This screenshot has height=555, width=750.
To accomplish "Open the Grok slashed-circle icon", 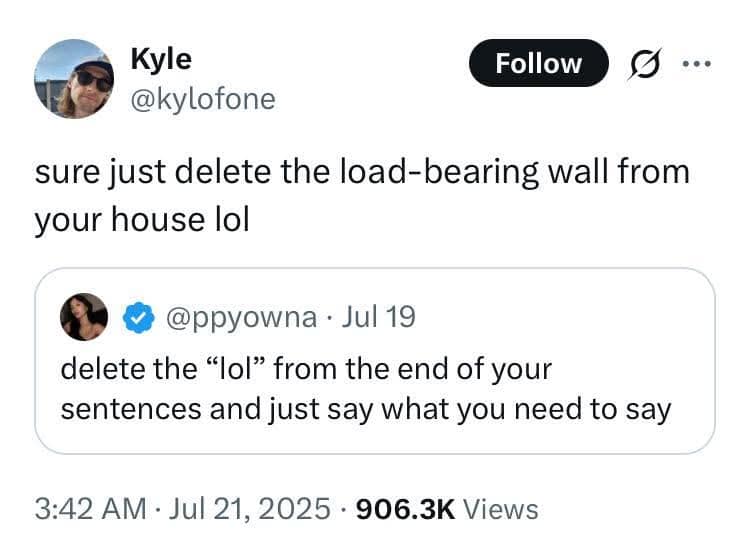I will click(638, 64).
